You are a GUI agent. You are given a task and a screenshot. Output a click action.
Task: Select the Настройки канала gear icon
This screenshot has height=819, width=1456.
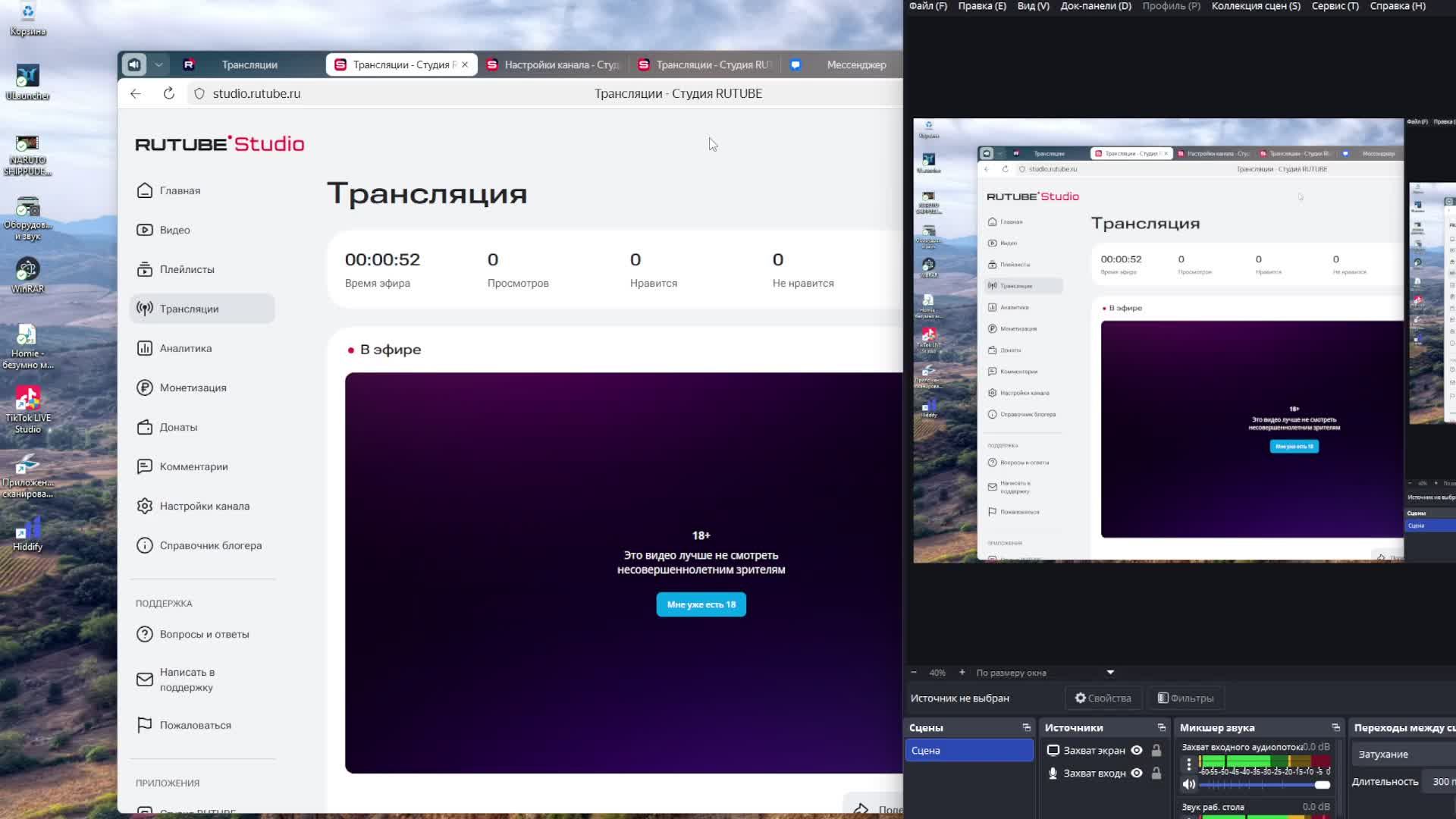click(145, 506)
